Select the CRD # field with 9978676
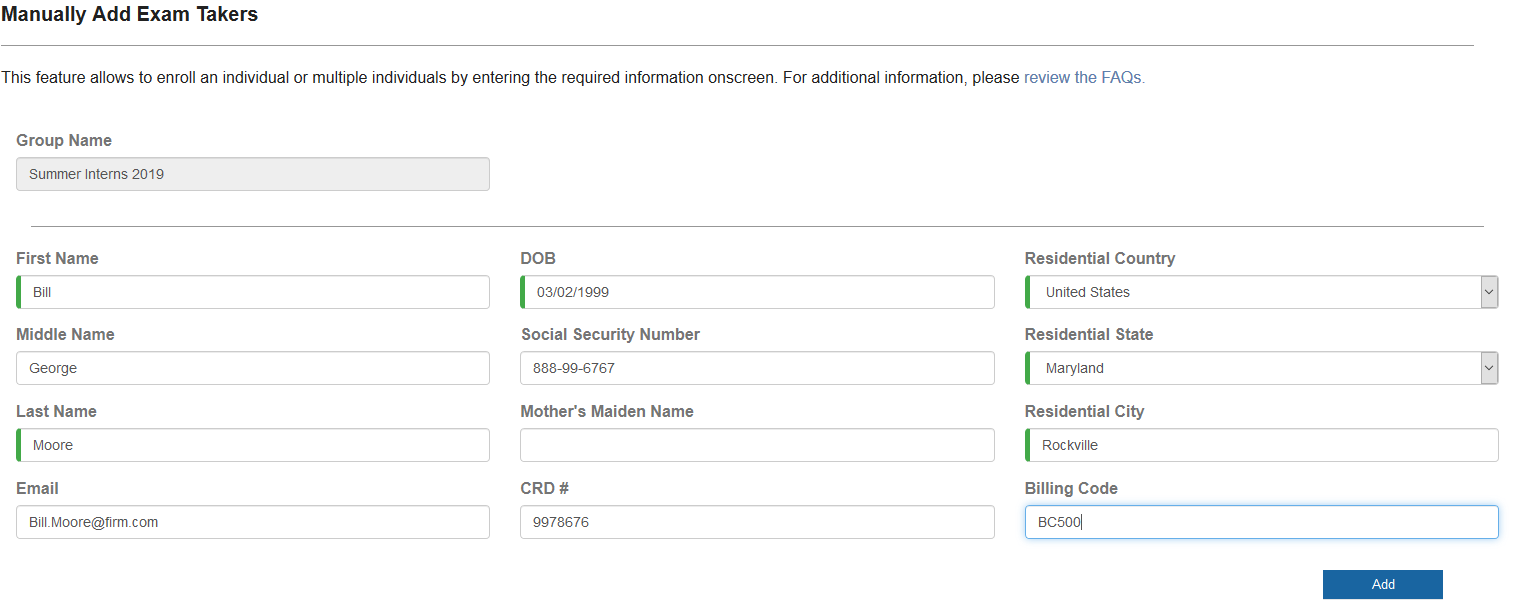 pyautogui.click(x=757, y=522)
